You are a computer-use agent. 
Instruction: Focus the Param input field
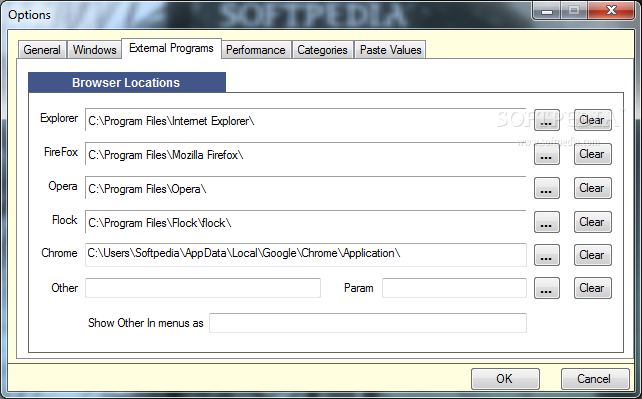pyautogui.click(x=454, y=288)
